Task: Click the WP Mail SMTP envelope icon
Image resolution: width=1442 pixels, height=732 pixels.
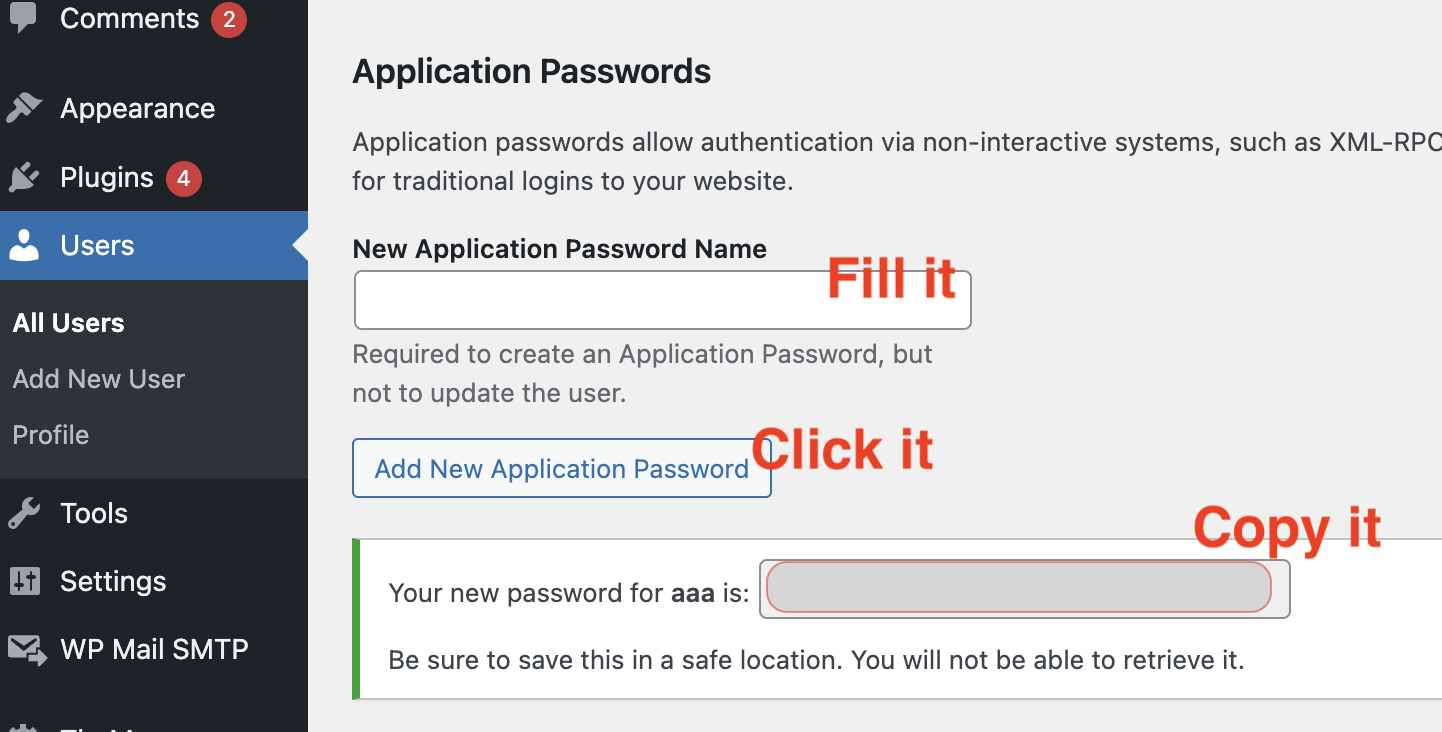Action: click(26, 650)
